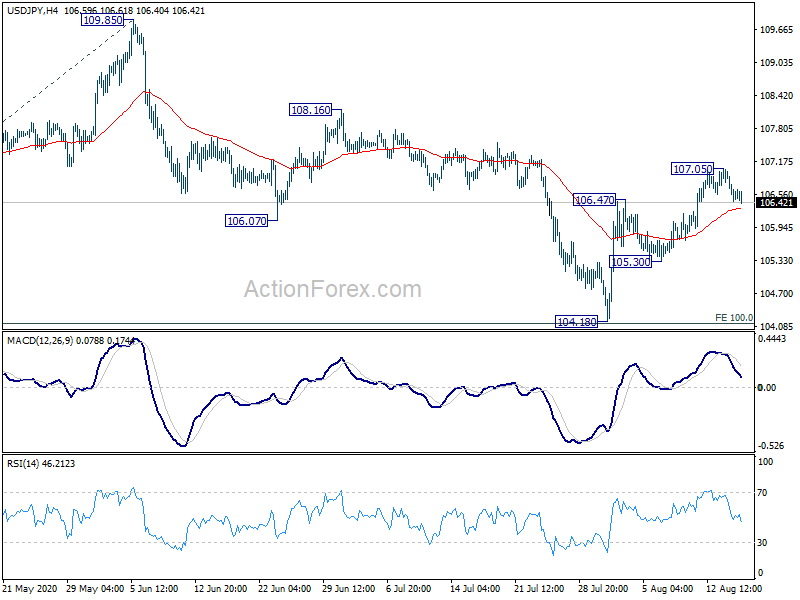Image resolution: width=800 pixels, height=600 pixels.
Task: Click the 29 May 04:00 time label
Action: click(x=95, y=589)
